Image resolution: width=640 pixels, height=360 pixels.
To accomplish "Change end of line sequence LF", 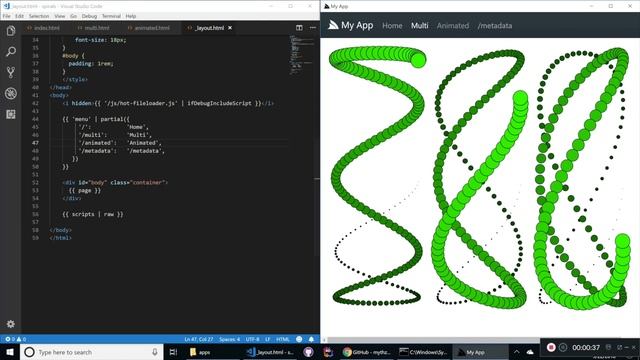I will [x=268, y=339].
